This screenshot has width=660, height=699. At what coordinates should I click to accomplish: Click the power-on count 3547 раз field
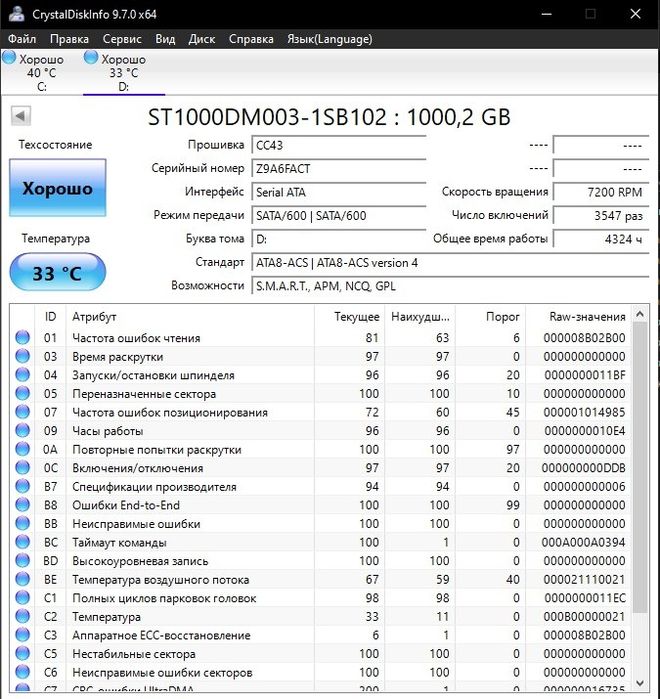coord(601,216)
